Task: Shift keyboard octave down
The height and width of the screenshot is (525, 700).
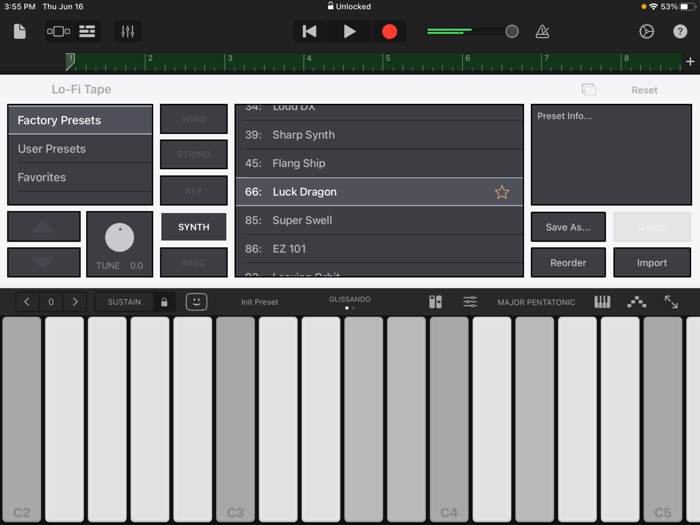Action: tap(27, 302)
